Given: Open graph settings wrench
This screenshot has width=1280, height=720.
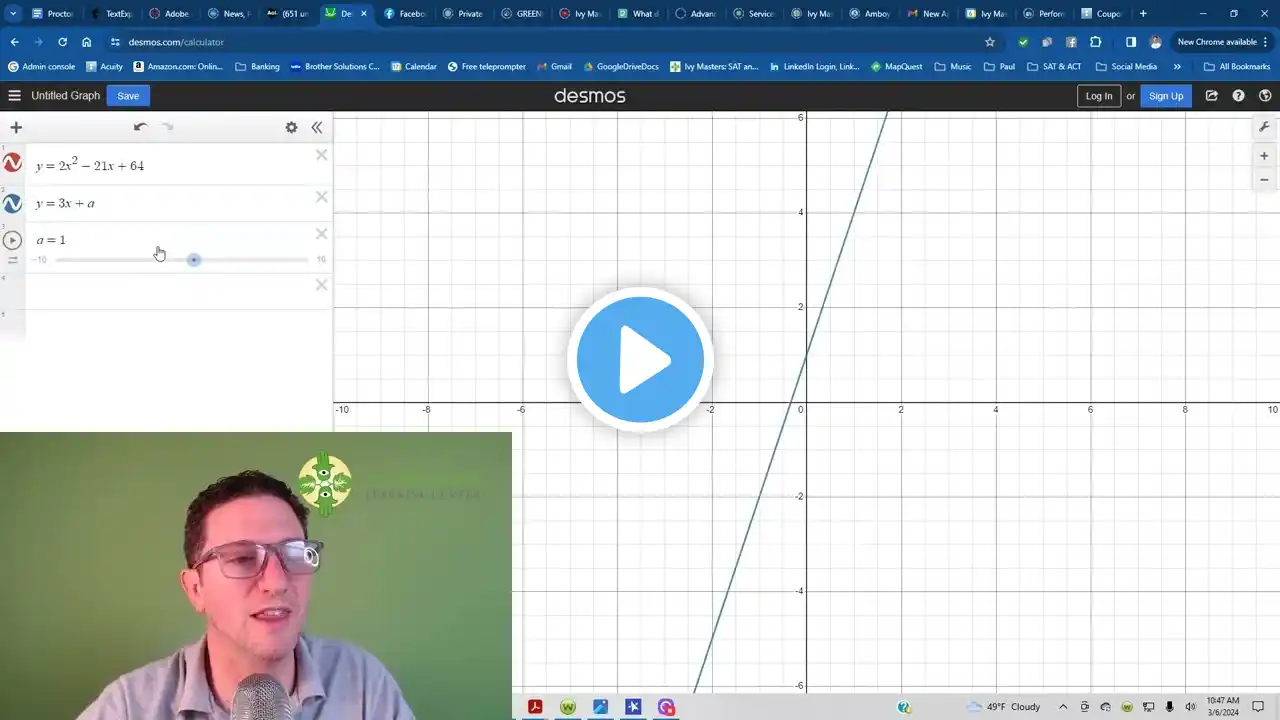Looking at the screenshot, I should point(1264,128).
